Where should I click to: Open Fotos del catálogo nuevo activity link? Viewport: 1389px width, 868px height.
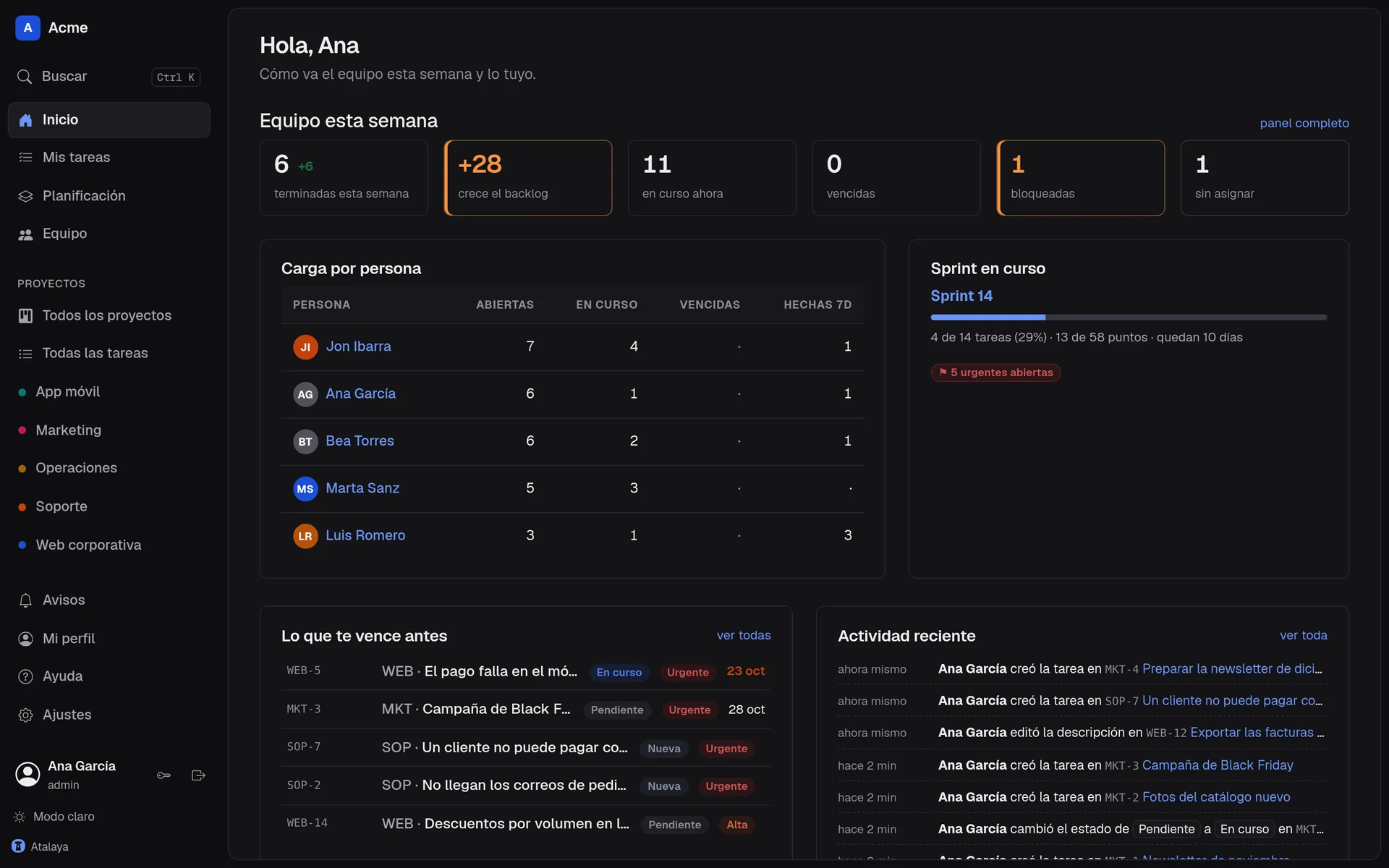click(x=1216, y=797)
